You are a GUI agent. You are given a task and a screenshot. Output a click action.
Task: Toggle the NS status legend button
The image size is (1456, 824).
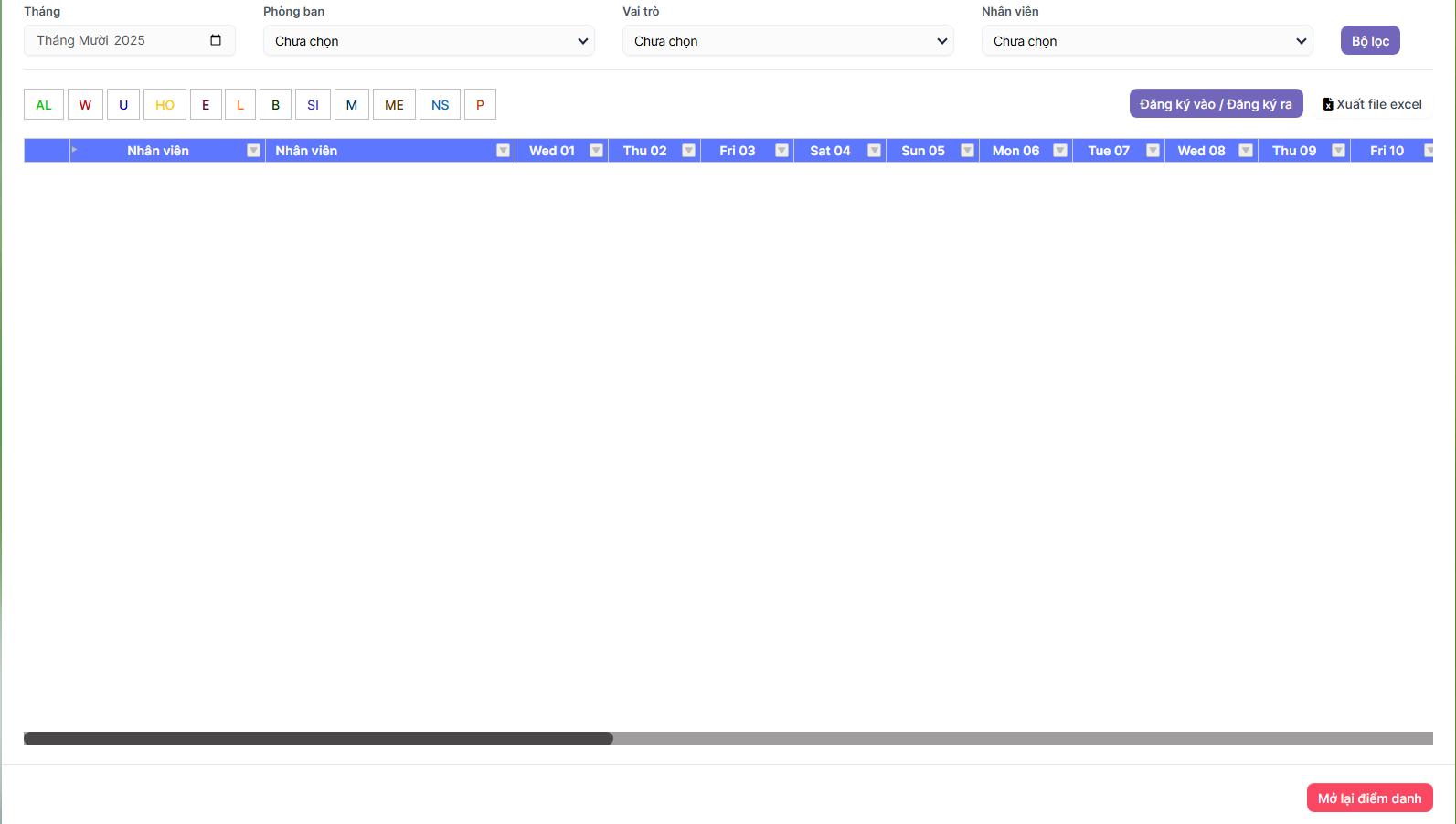coord(440,105)
